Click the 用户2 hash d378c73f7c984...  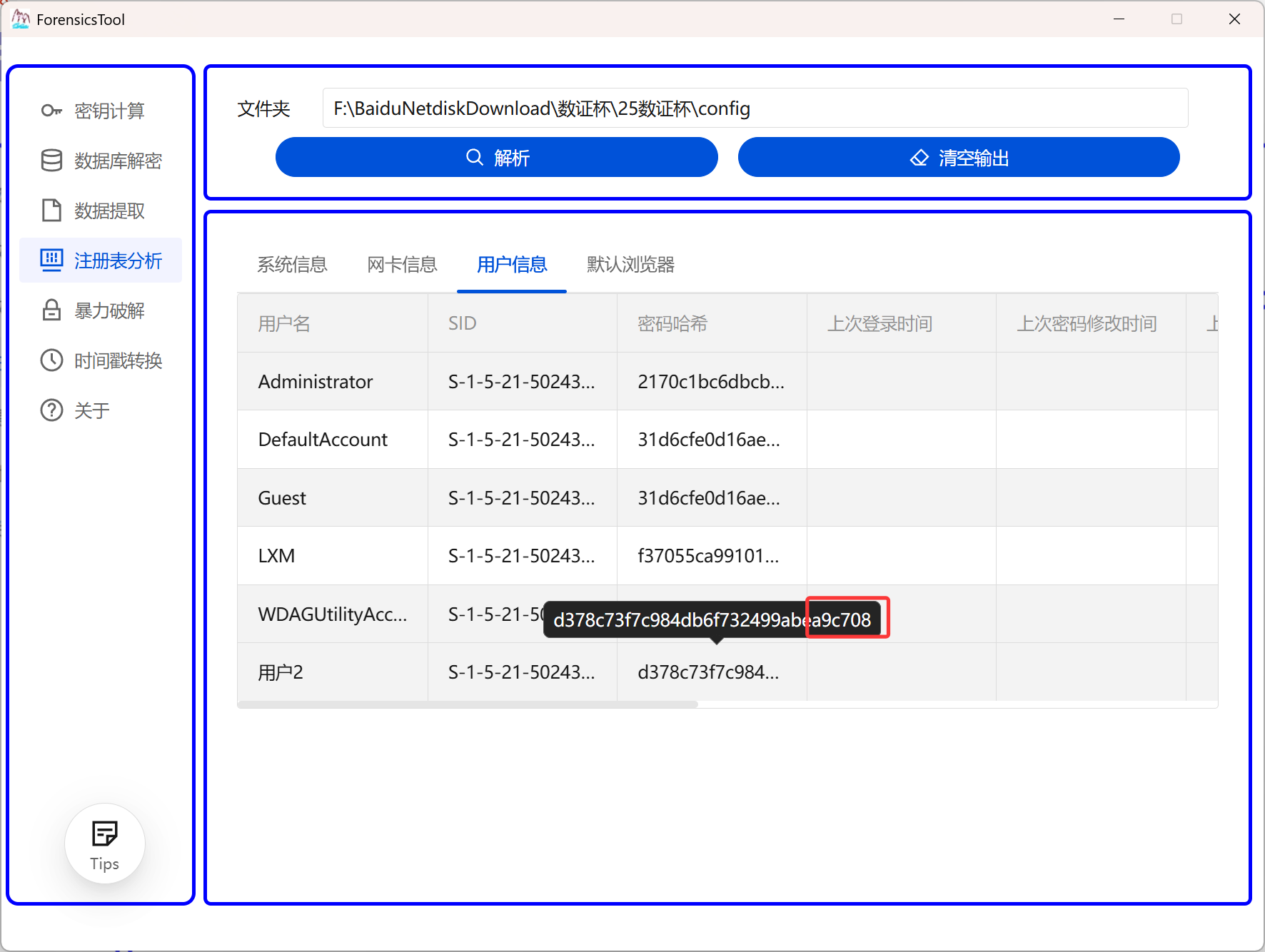(x=712, y=672)
